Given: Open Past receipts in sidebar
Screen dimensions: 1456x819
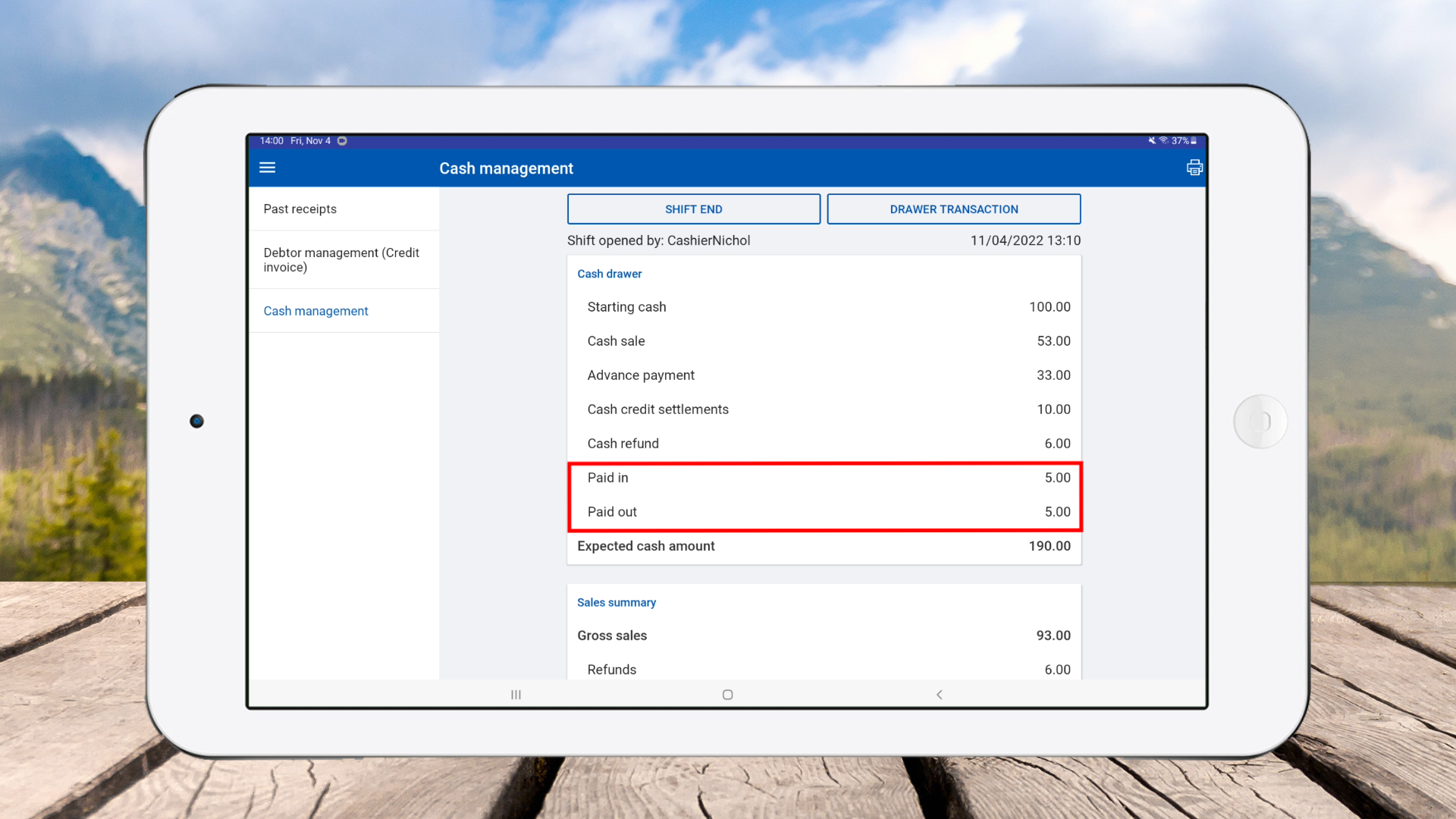Looking at the screenshot, I should pyautogui.click(x=300, y=209).
